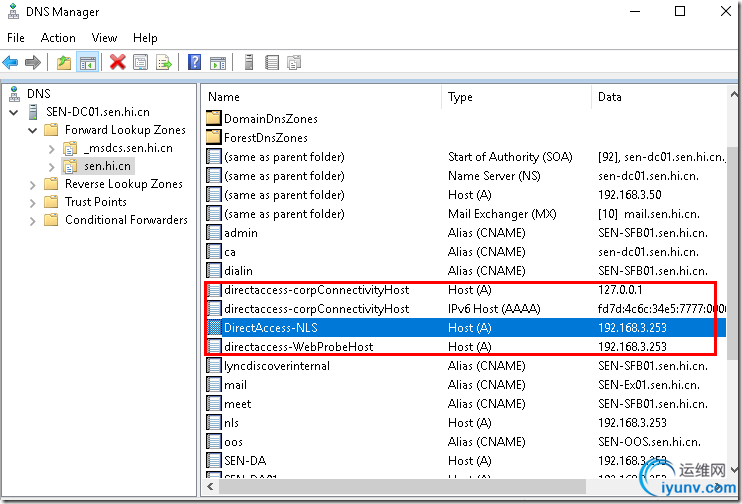This screenshot has height=504, width=742.
Task: Click the vertical scrollbar thumb in record list
Action: 732,253
